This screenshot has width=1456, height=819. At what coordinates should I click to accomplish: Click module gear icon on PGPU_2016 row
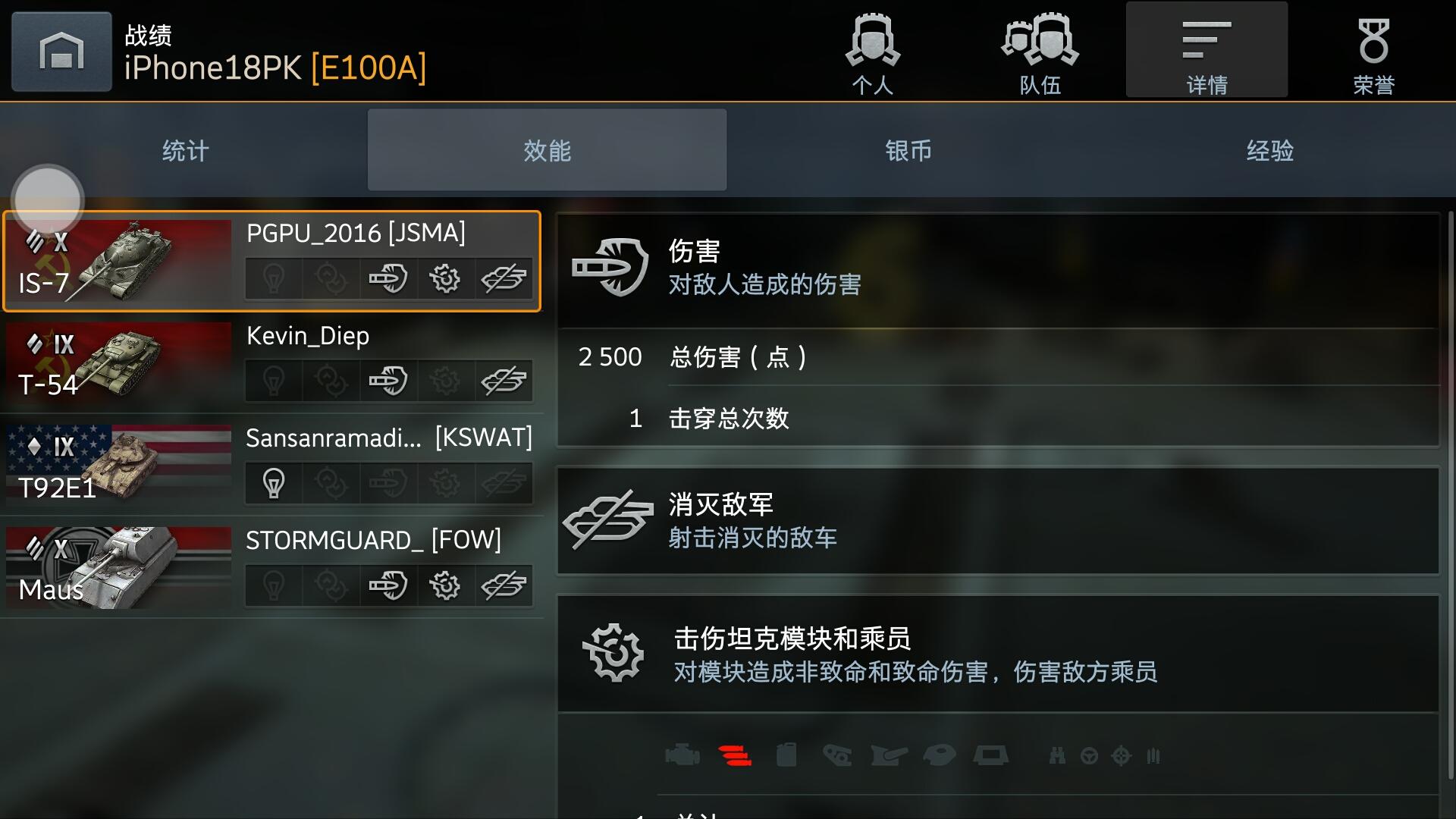(445, 278)
